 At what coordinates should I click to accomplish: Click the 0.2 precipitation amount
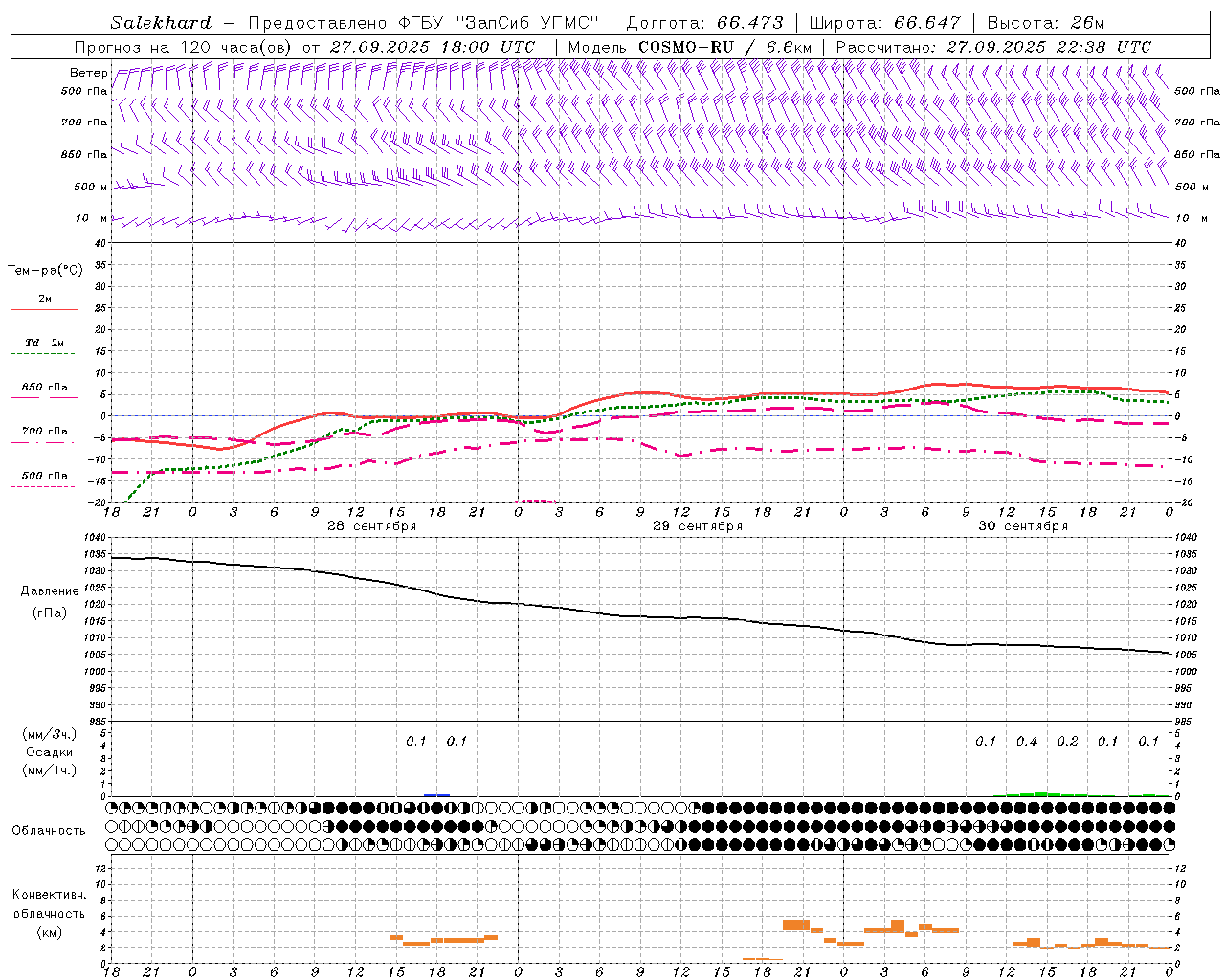[1068, 742]
